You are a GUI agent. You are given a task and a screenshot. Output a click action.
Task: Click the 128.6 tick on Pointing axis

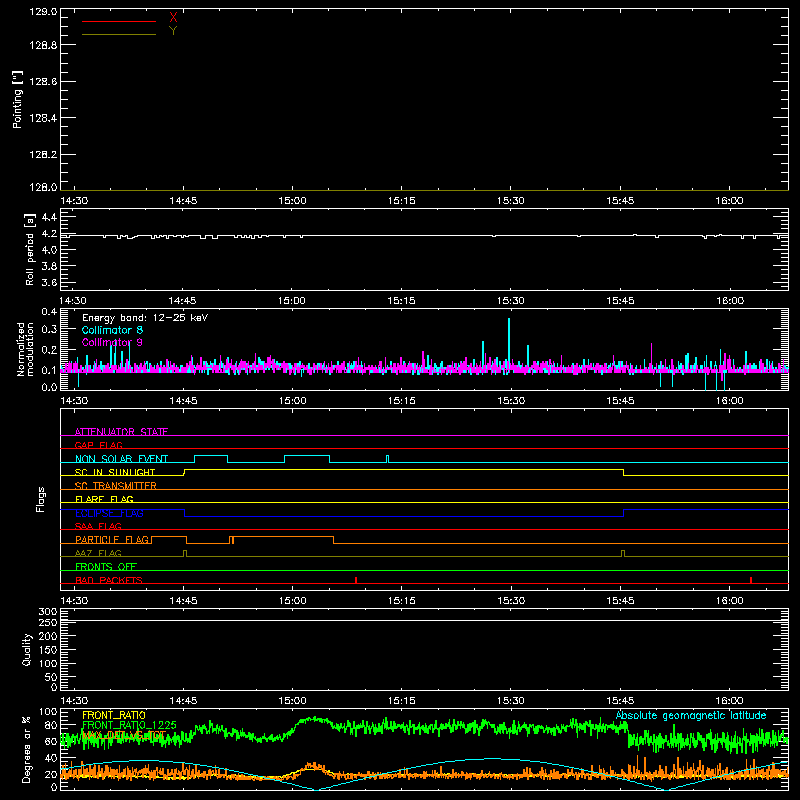click(x=43, y=82)
